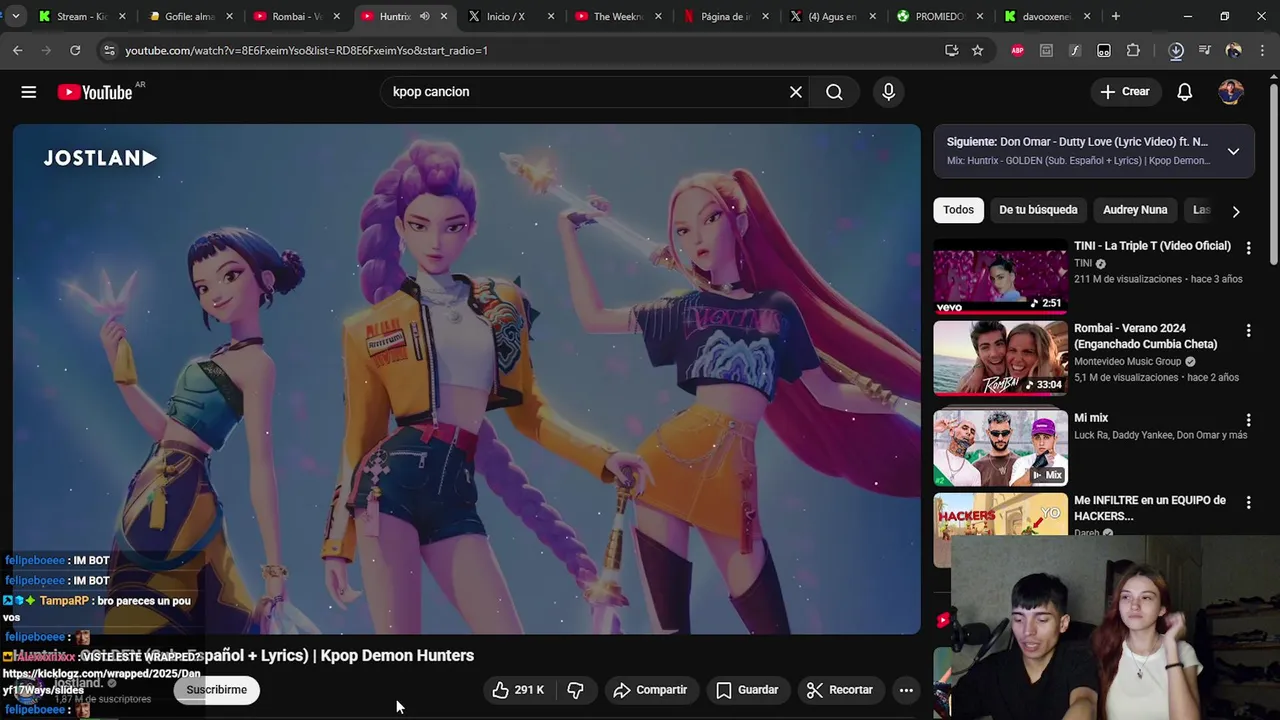Screen dimensions: 1280x720
Task: Open the Adblock Plus extension
Action: [x=1017, y=50]
